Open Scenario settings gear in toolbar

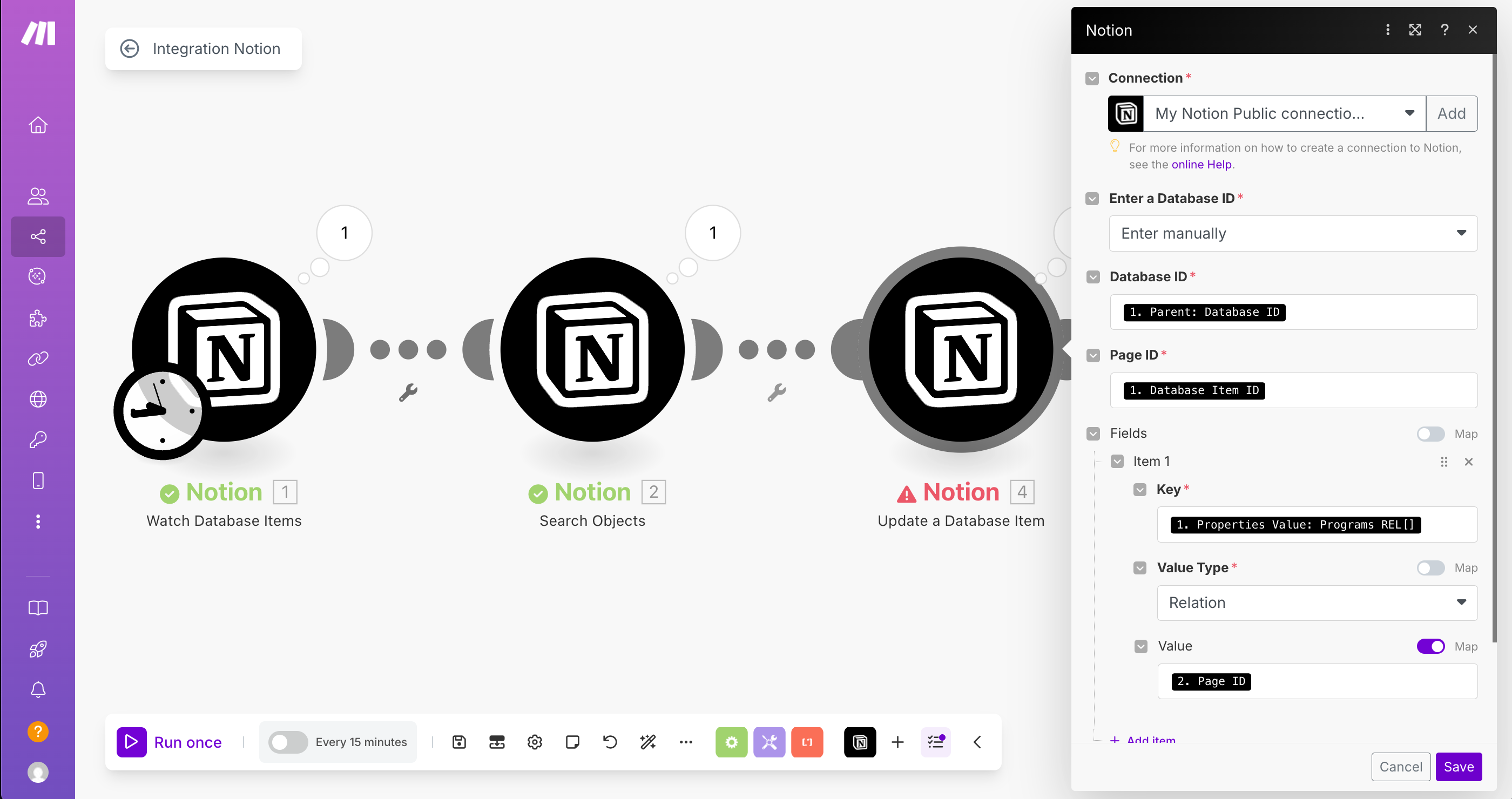535,742
